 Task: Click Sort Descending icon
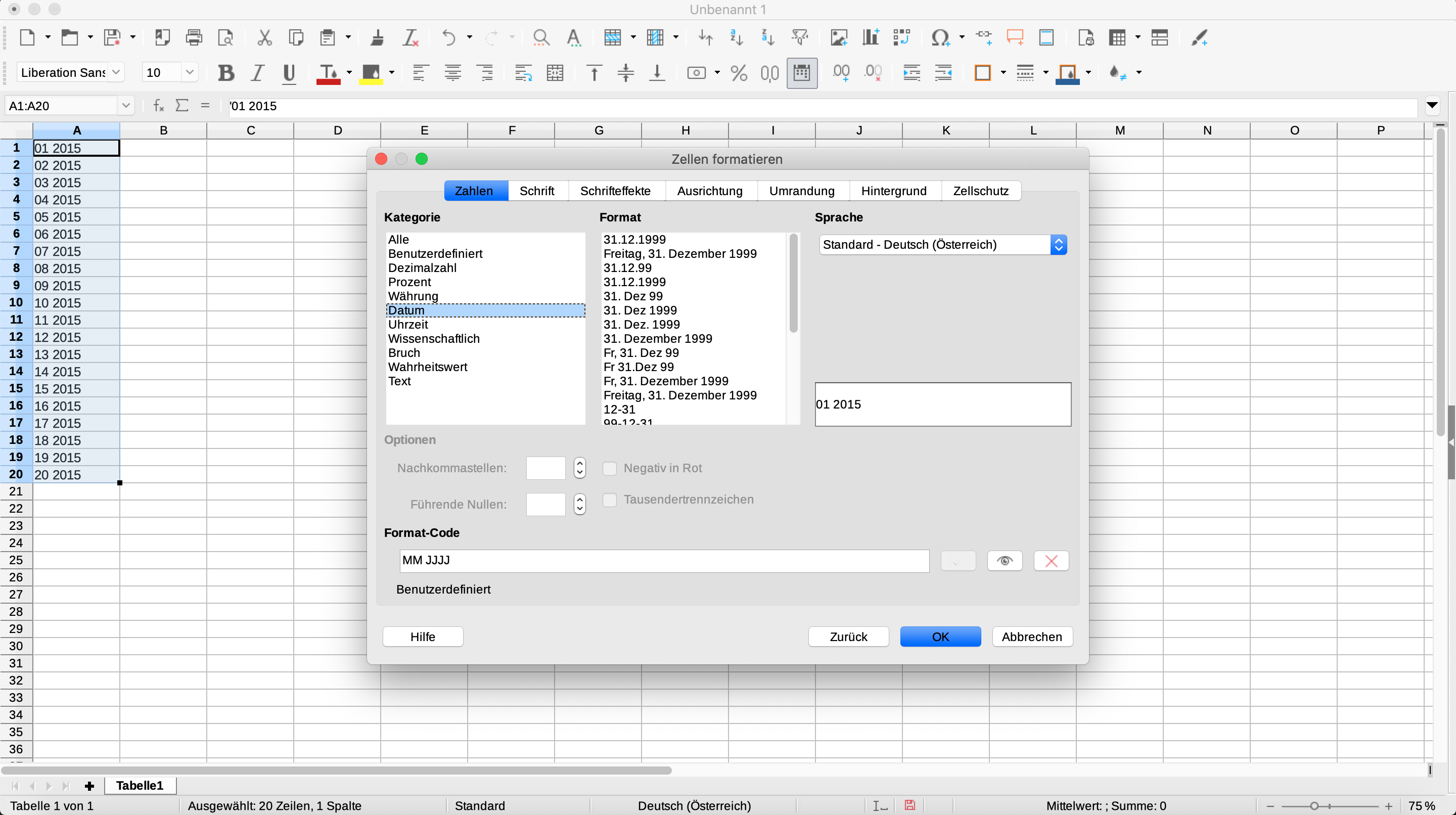tap(767, 38)
